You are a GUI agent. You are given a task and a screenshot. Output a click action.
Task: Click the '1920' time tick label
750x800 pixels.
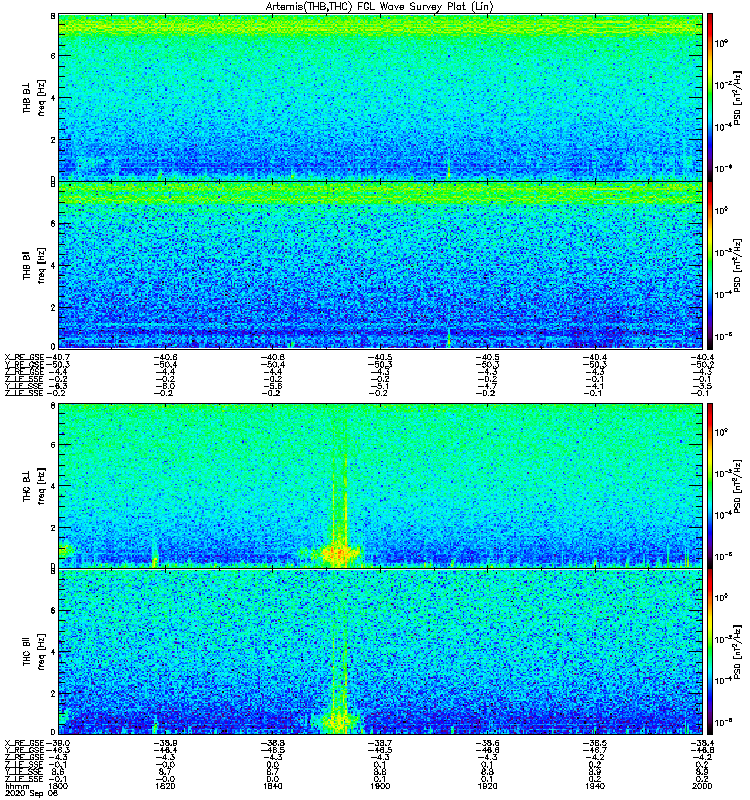pyautogui.click(x=487, y=786)
